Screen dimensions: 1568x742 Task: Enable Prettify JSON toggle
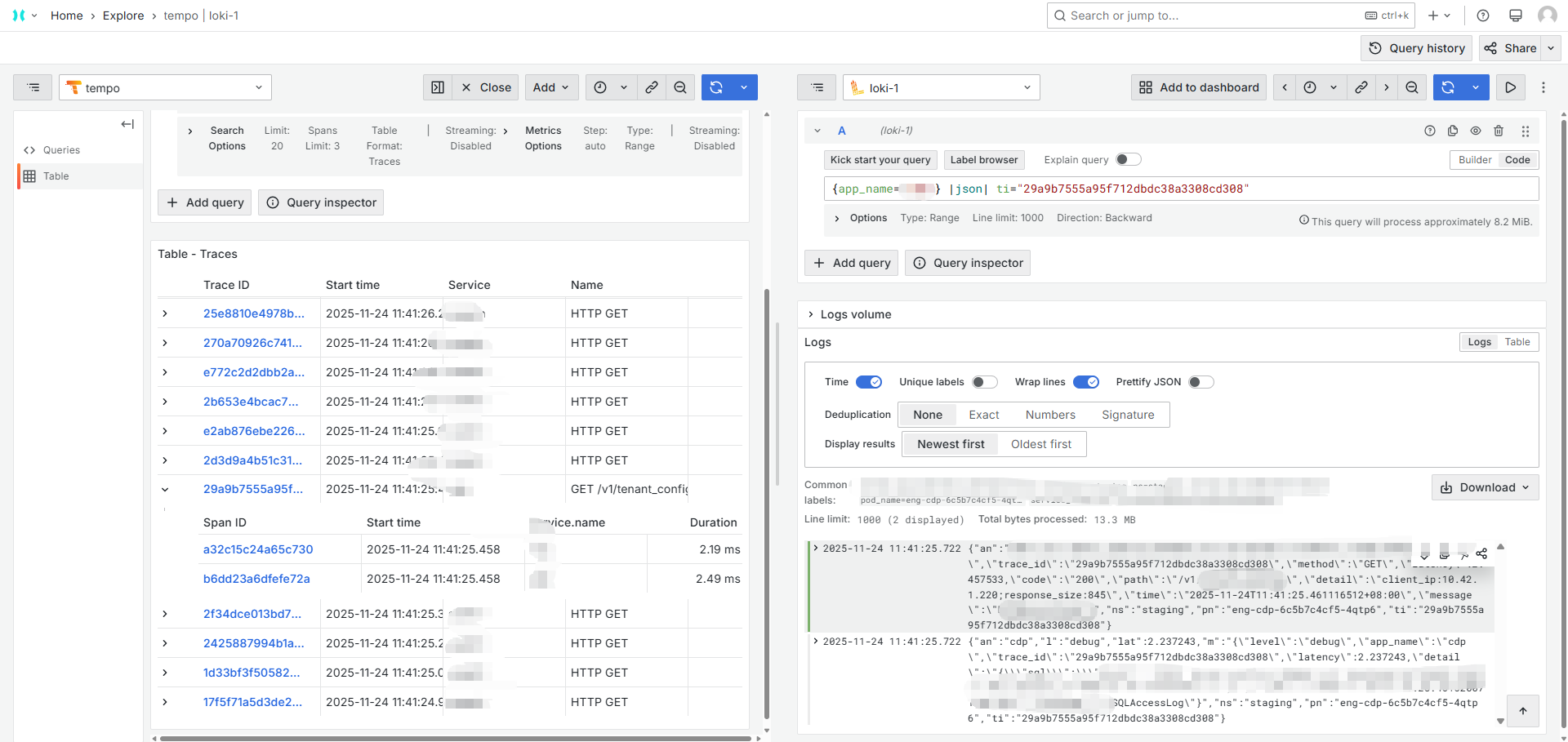tap(1200, 382)
